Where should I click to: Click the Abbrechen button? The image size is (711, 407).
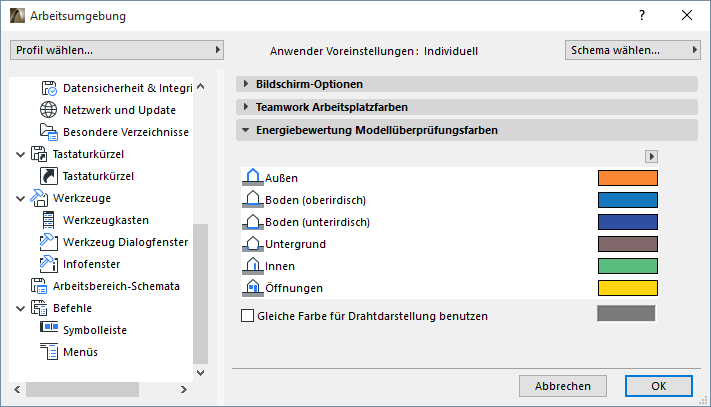click(563, 385)
